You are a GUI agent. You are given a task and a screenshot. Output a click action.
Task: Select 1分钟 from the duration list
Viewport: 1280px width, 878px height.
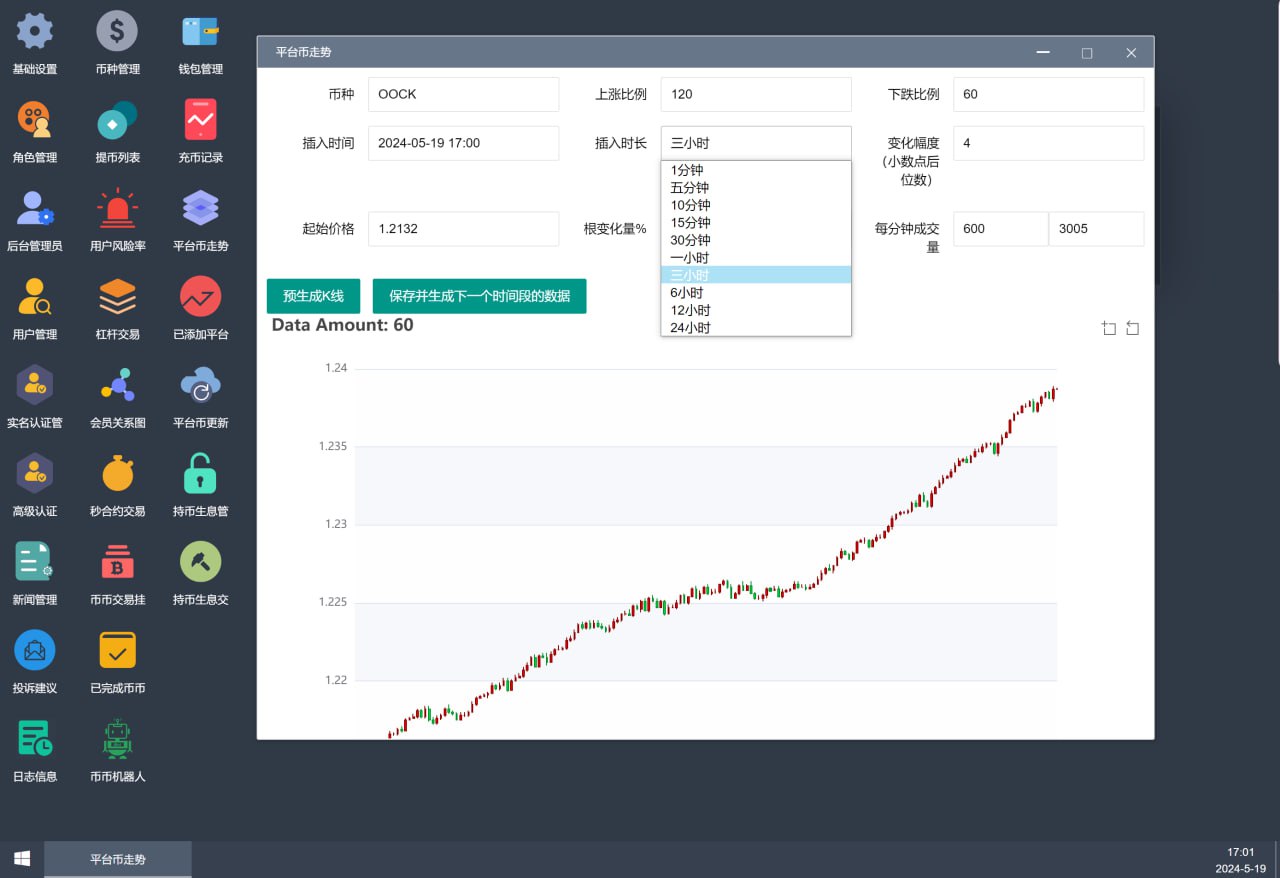pyautogui.click(x=756, y=170)
